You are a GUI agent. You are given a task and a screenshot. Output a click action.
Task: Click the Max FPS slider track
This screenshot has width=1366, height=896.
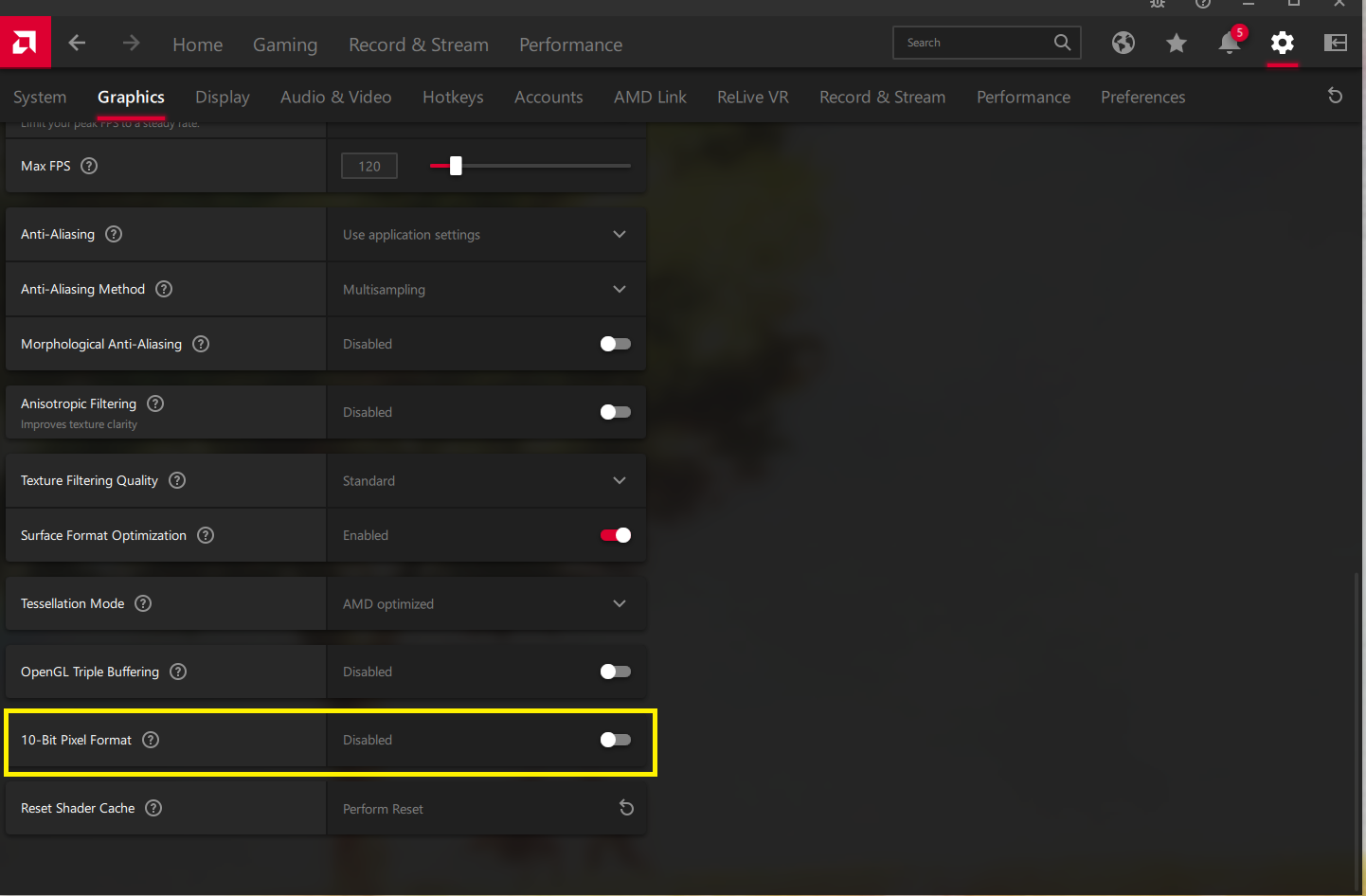coord(530,166)
